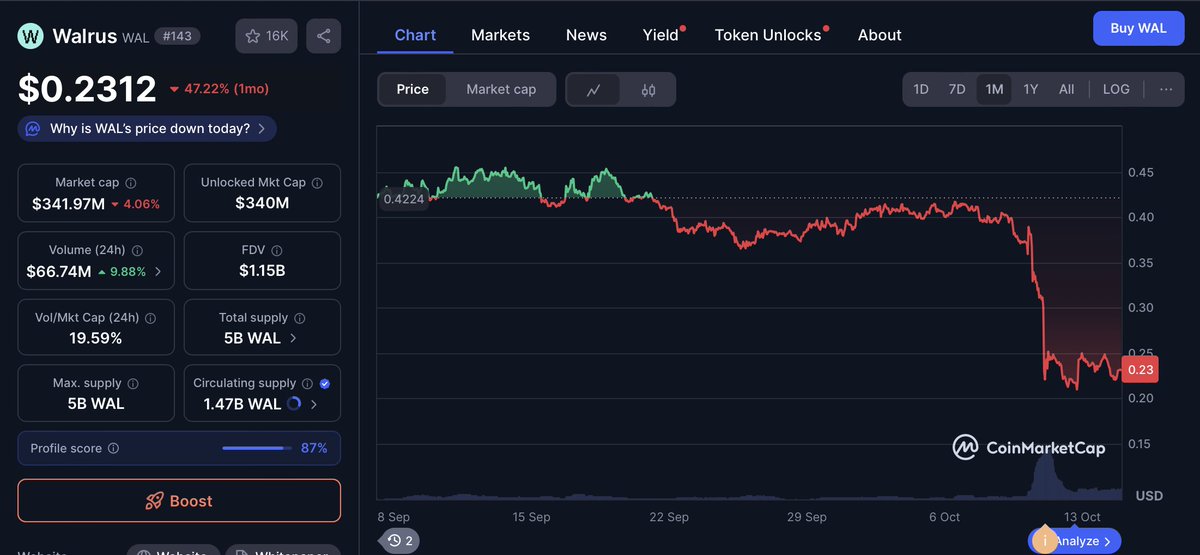
Task: Select 1Y time range
Action: [1031, 89]
